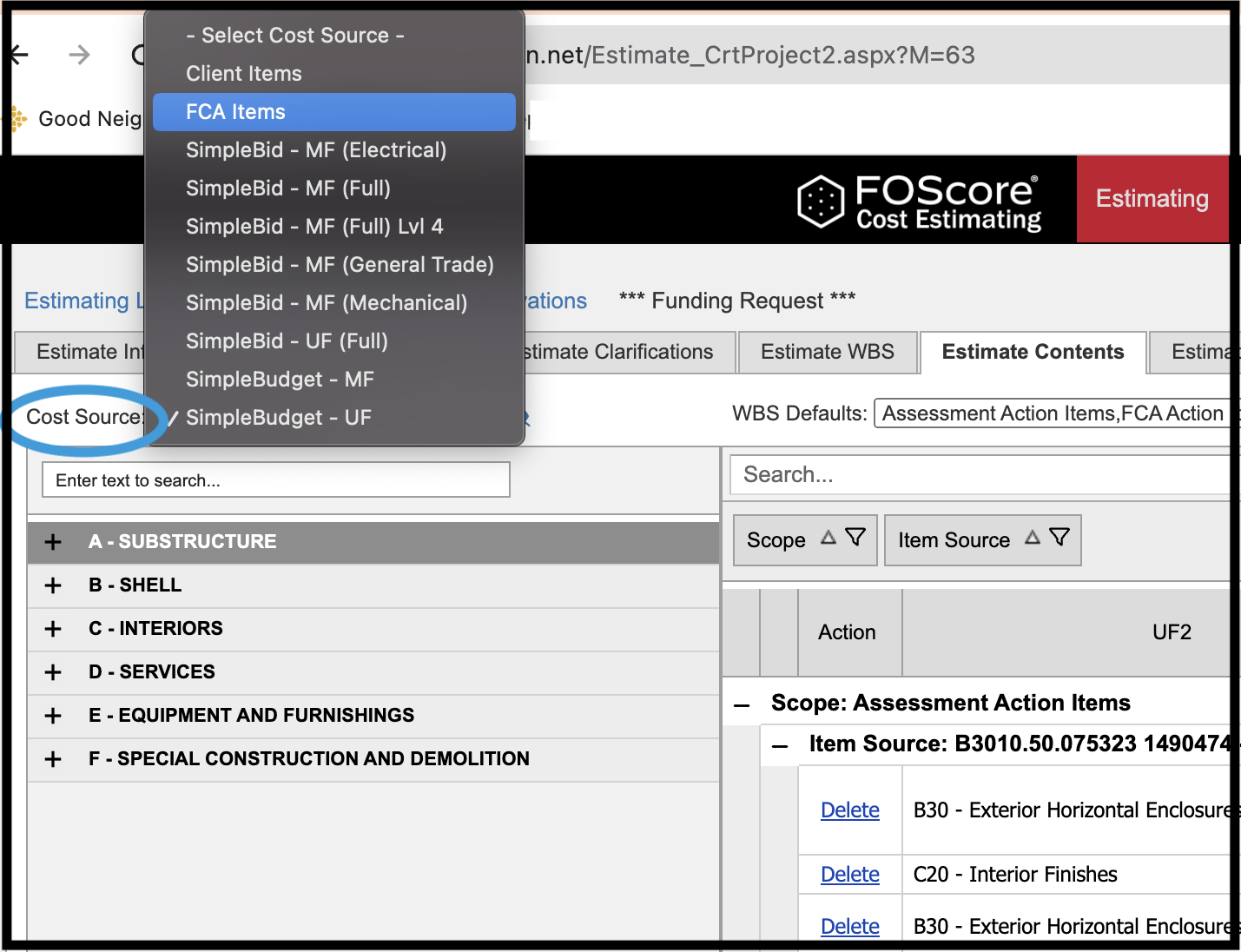Expand C - INTERIORS plus icon
The image size is (1241, 952).
click(x=53, y=629)
